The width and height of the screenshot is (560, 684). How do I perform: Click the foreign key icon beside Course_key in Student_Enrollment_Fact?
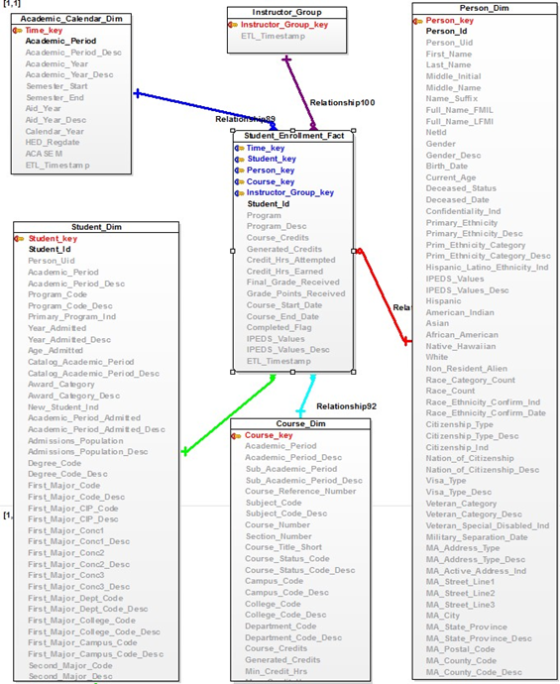tap(239, 182)
